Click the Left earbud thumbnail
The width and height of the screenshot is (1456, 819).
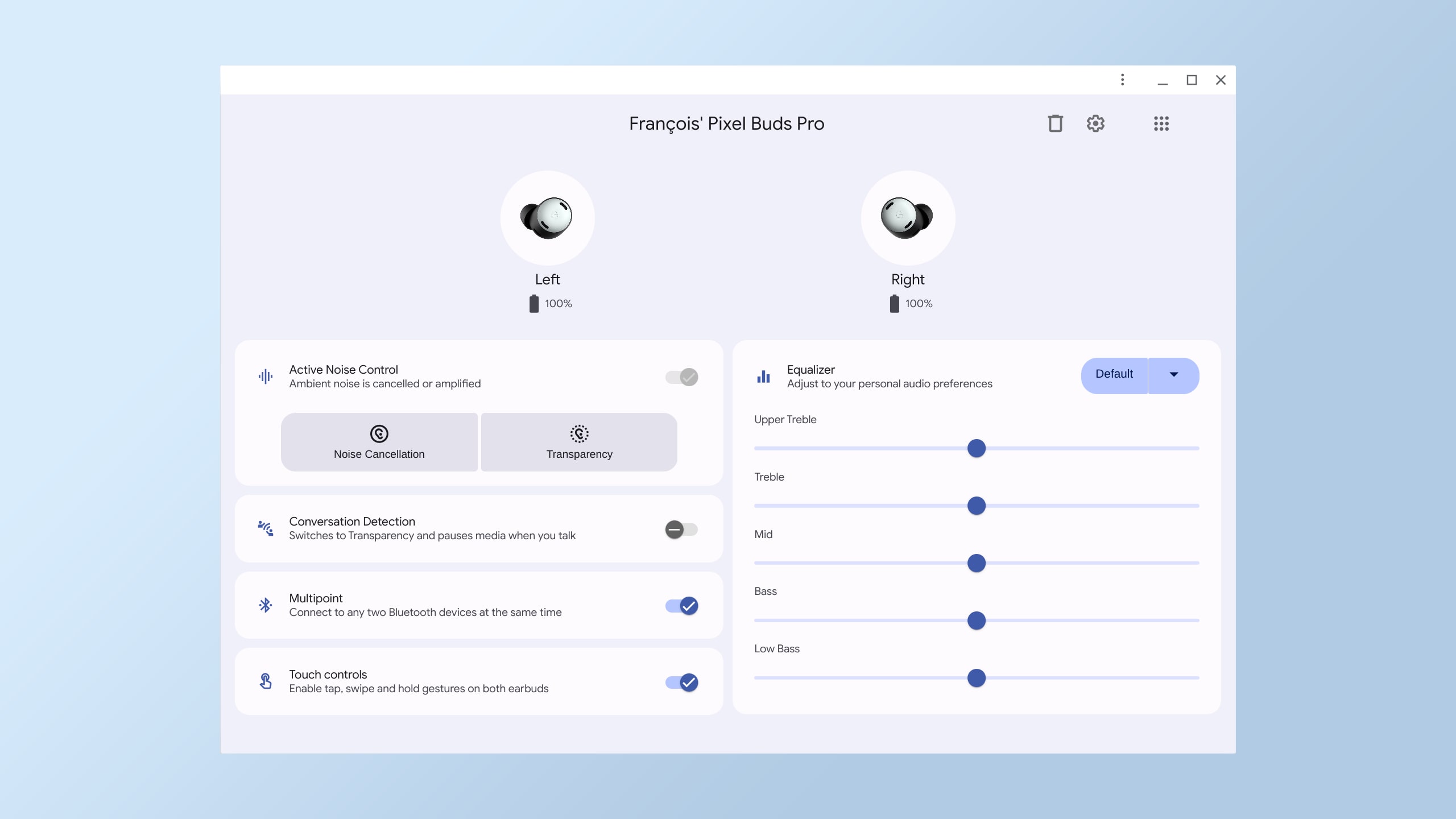[547, 217]
